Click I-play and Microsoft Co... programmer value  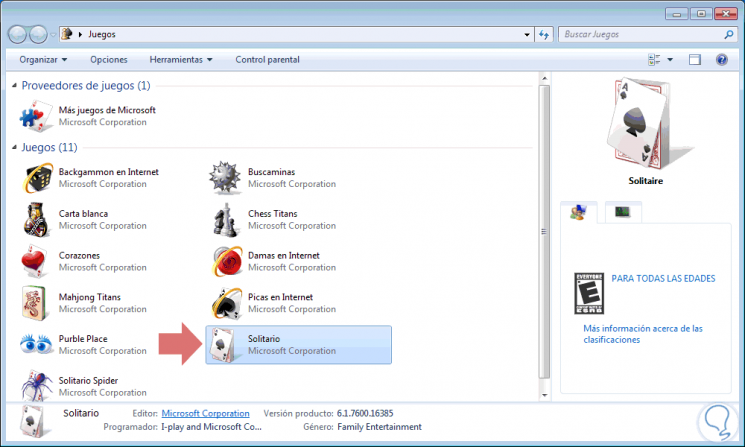[x=211, y=427]
